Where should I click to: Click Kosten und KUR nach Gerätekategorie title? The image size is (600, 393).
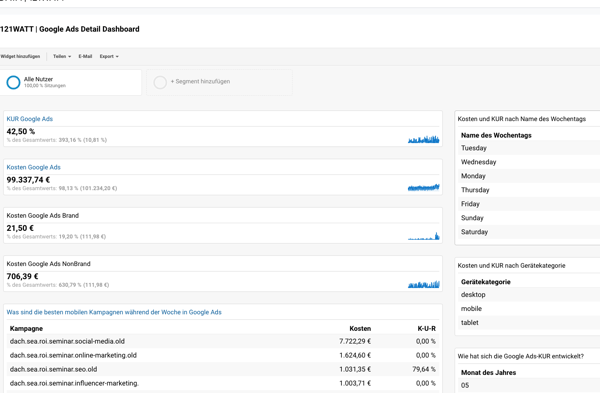coord(511,266)
